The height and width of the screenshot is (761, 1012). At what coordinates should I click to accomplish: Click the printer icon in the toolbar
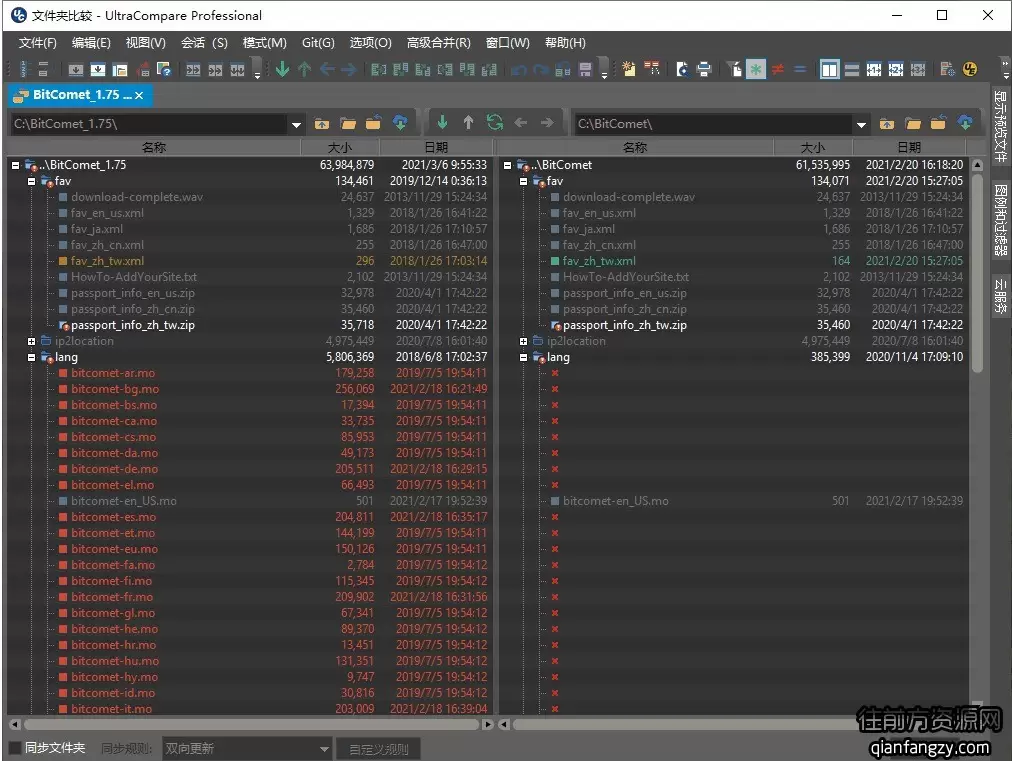click(704, 69)
